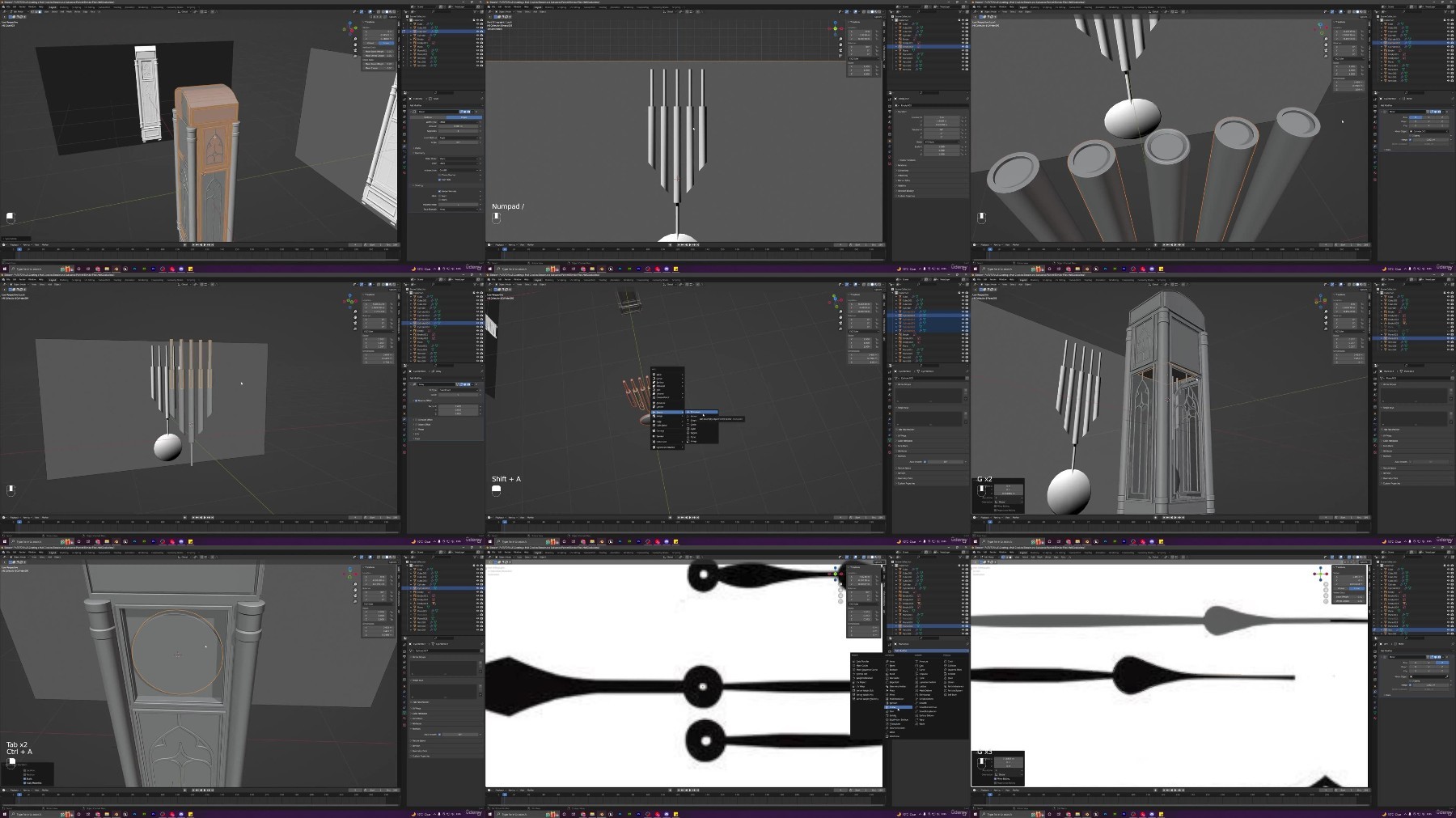Hide highlighted Outliner object eye in Numpad / screenshot
This screenshot has width=1456, height=818.
pos(963,47)
